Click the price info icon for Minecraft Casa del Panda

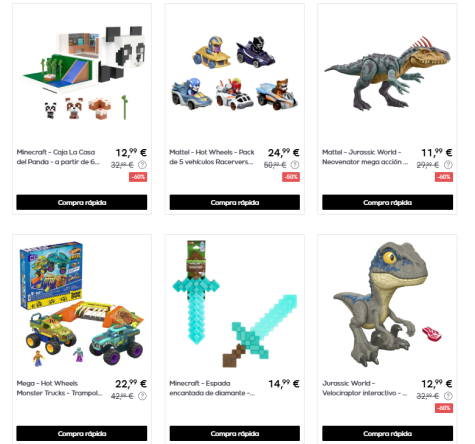click(142, 165)
